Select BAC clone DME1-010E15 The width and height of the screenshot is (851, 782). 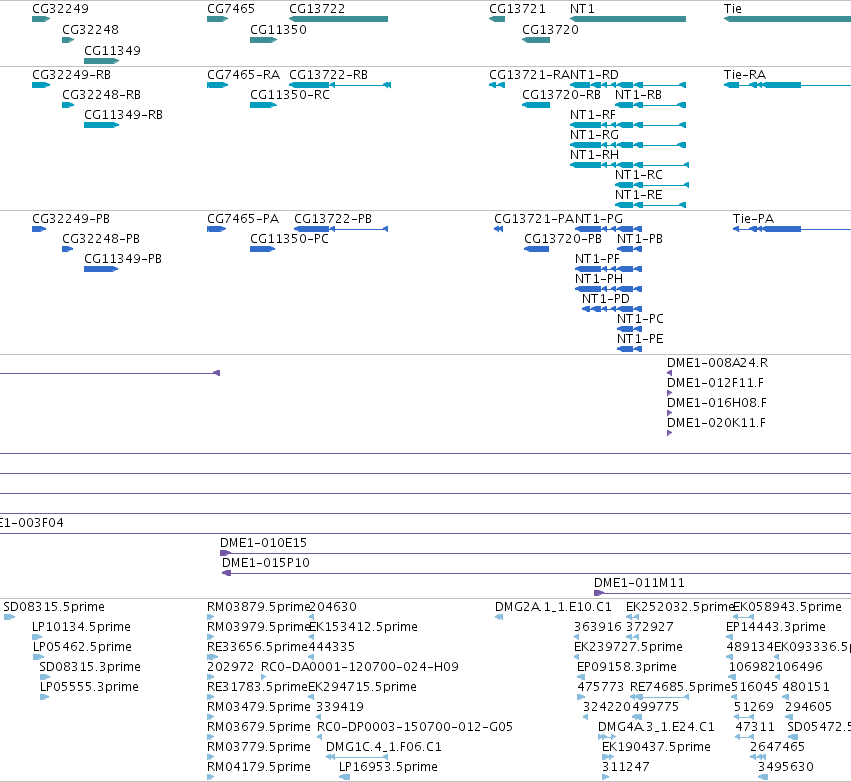click(263, 543)
